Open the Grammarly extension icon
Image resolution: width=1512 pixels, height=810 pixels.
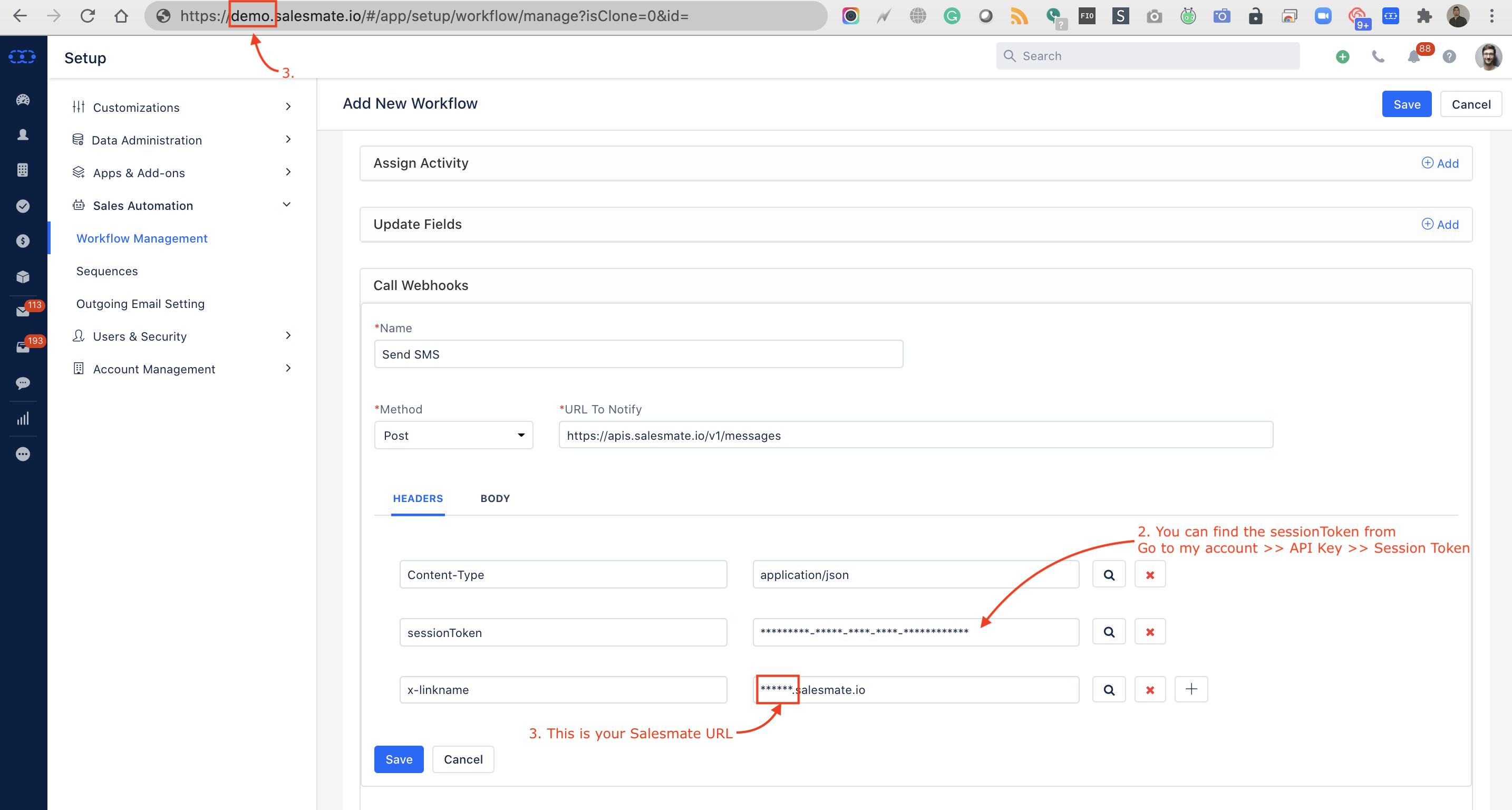pos(952,16)
